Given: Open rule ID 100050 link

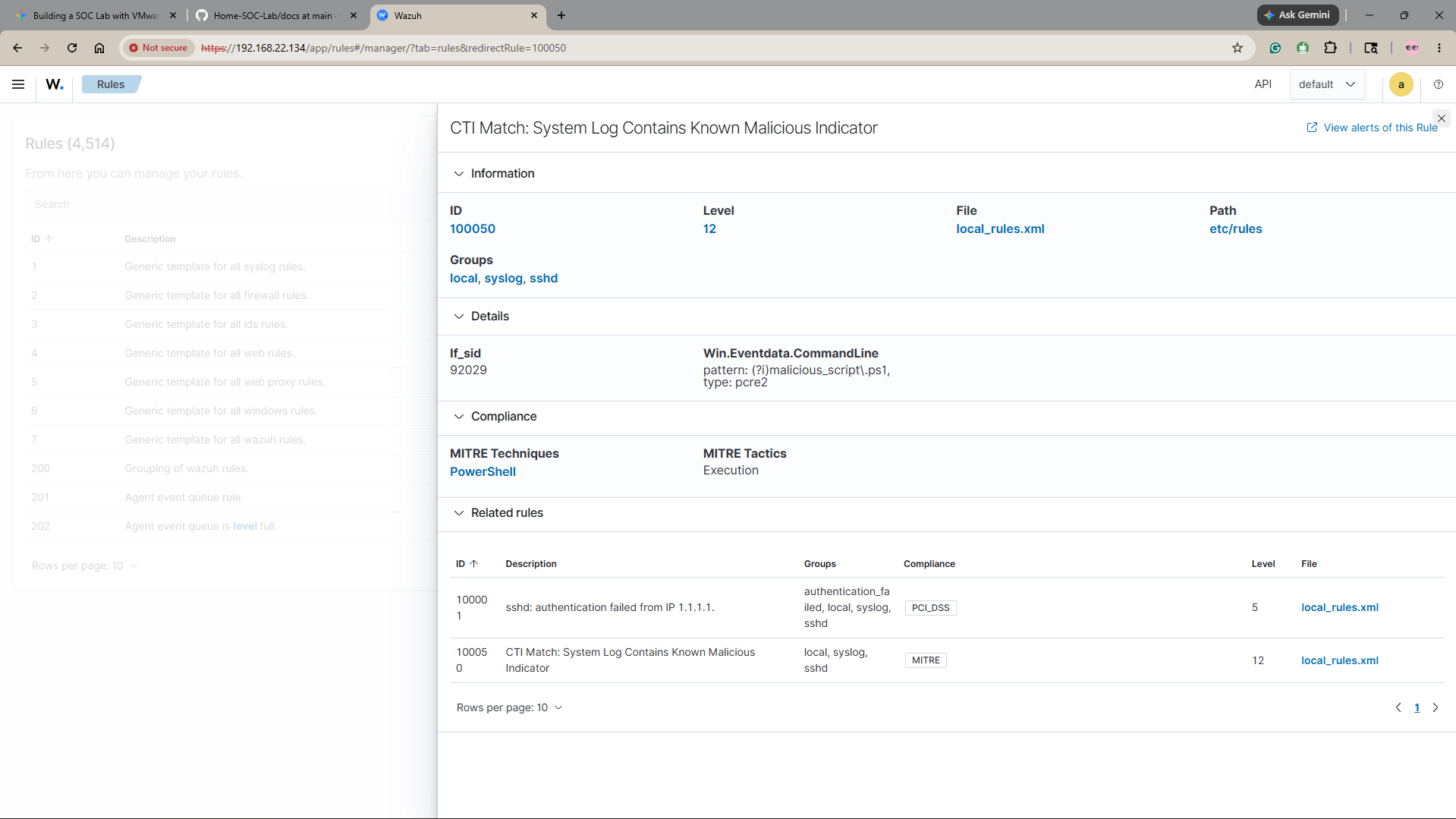Looking at the screenshot, I should [473, 228].
